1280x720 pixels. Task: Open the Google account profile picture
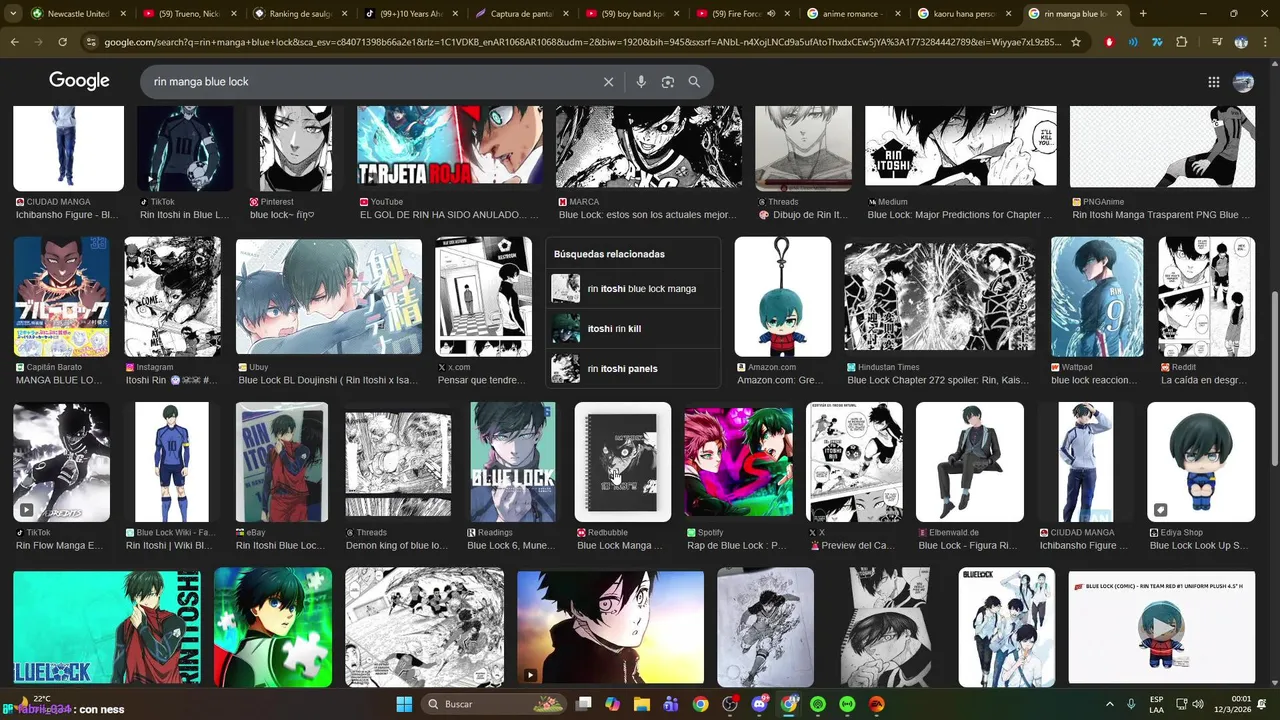[x=1244, y=82]
